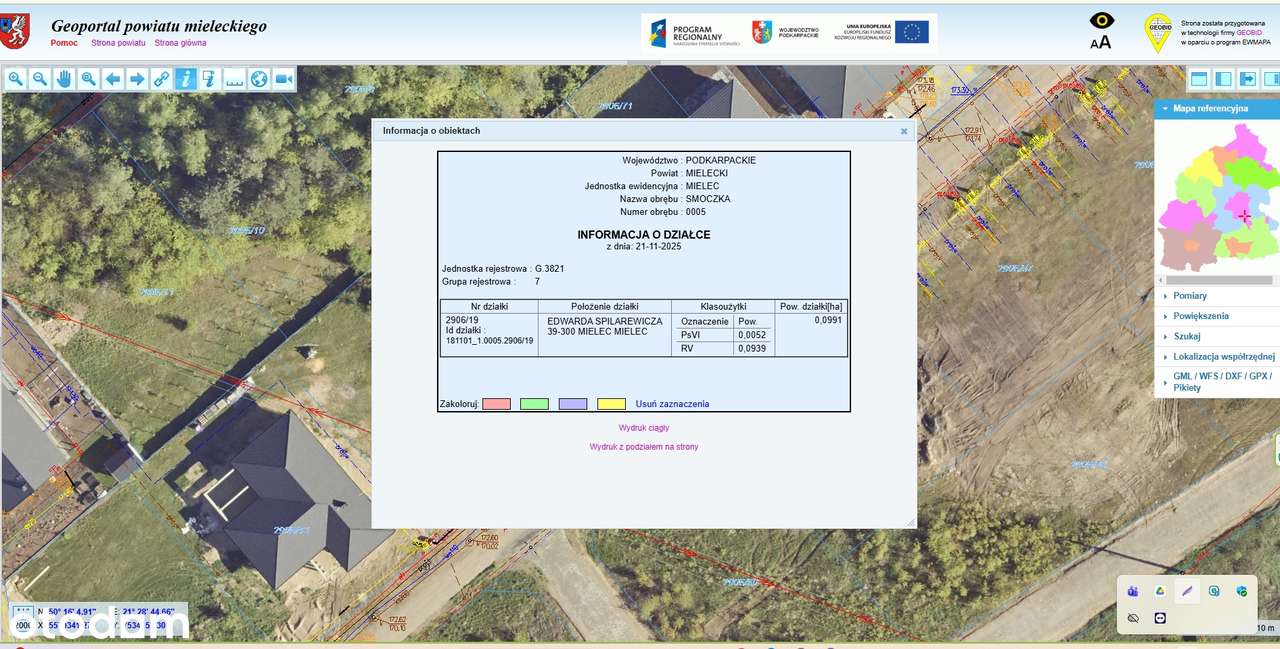This screenshot has width=1280, height=649.
Task: Open Microsoft Teams from the tray popup
Action: click(x=1133, y=591)
